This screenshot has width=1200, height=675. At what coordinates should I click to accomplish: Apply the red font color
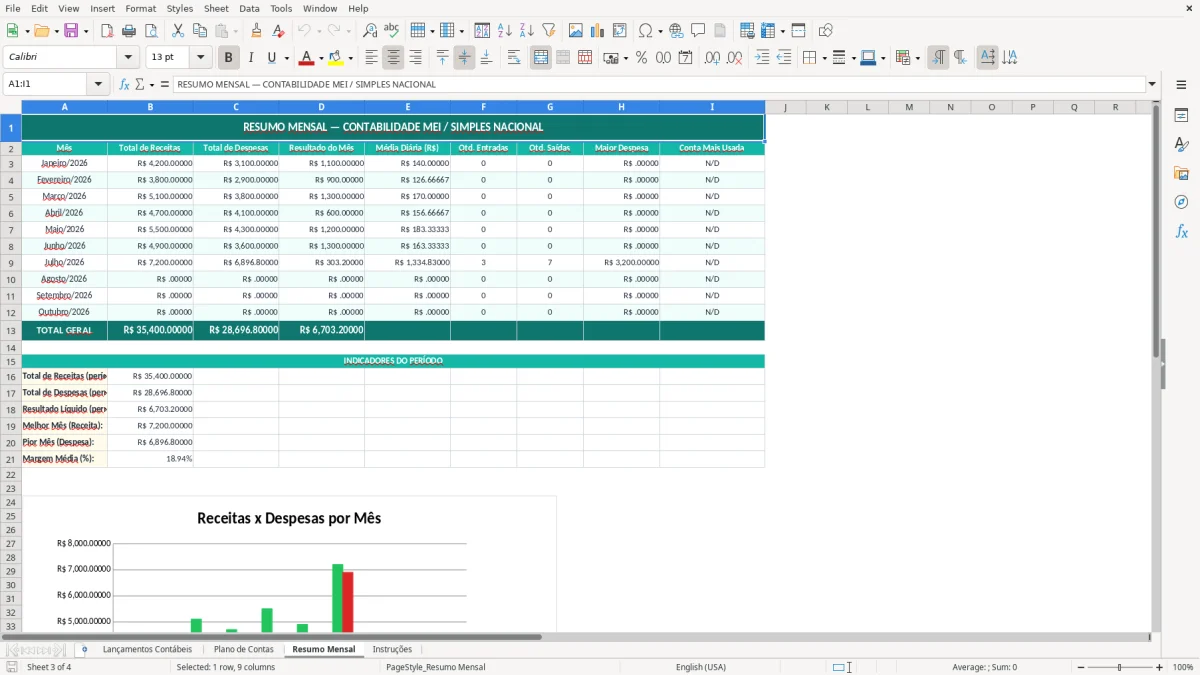click(x=306, y=58)
